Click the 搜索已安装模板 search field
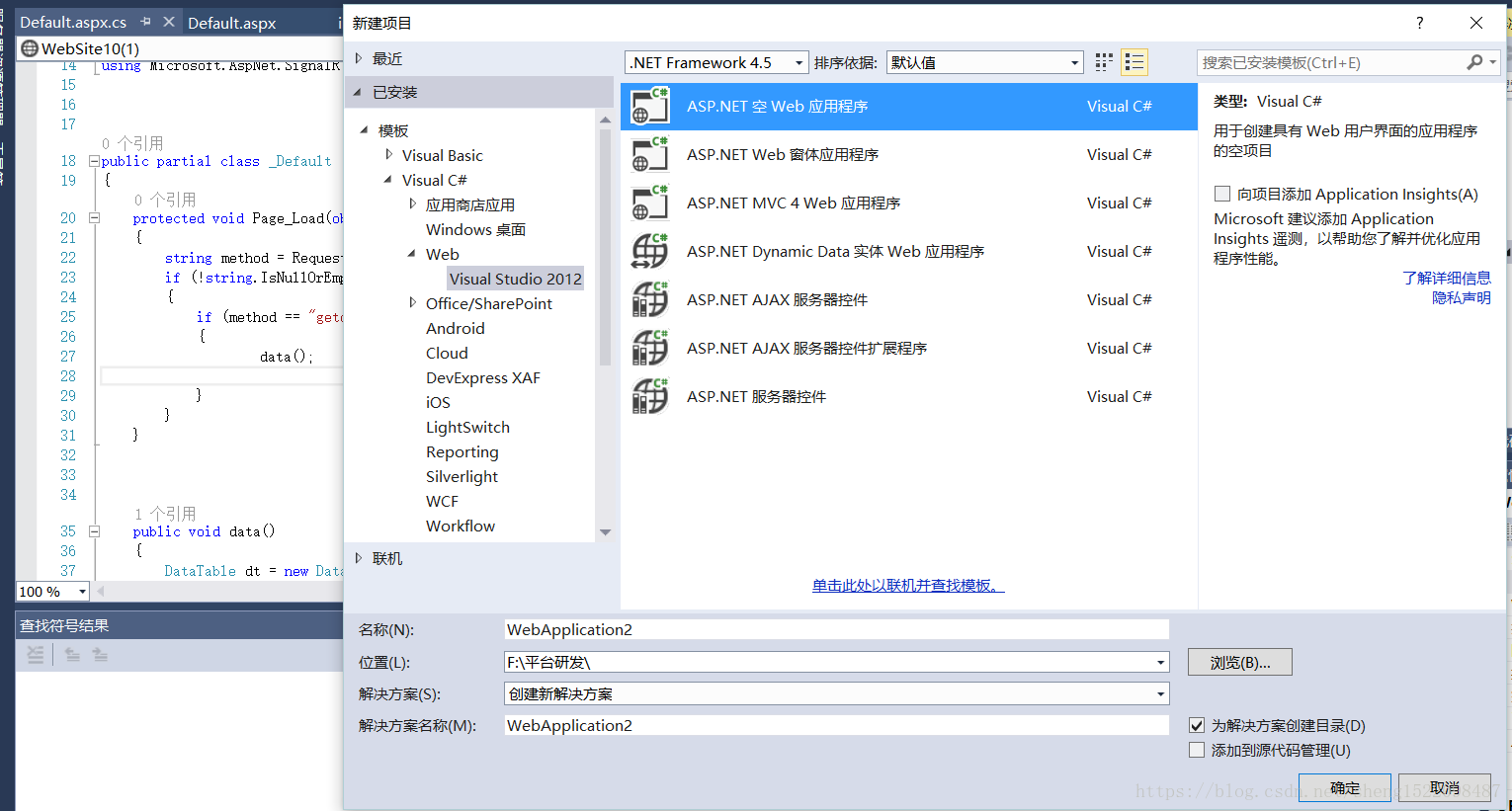This screenshot has height=811, width=1512. 1330,62
